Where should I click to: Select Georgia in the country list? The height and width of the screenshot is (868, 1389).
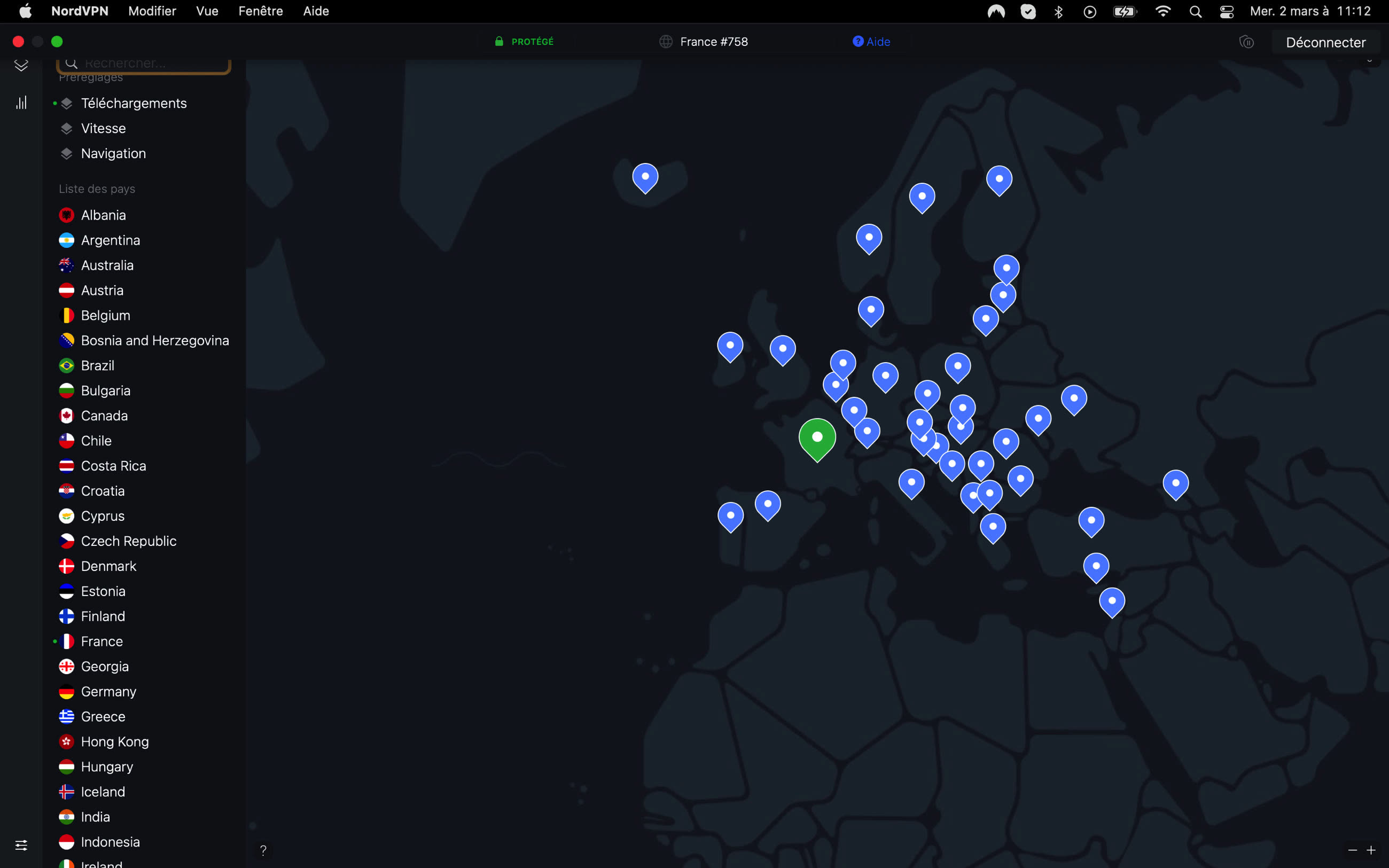[105, 667]
